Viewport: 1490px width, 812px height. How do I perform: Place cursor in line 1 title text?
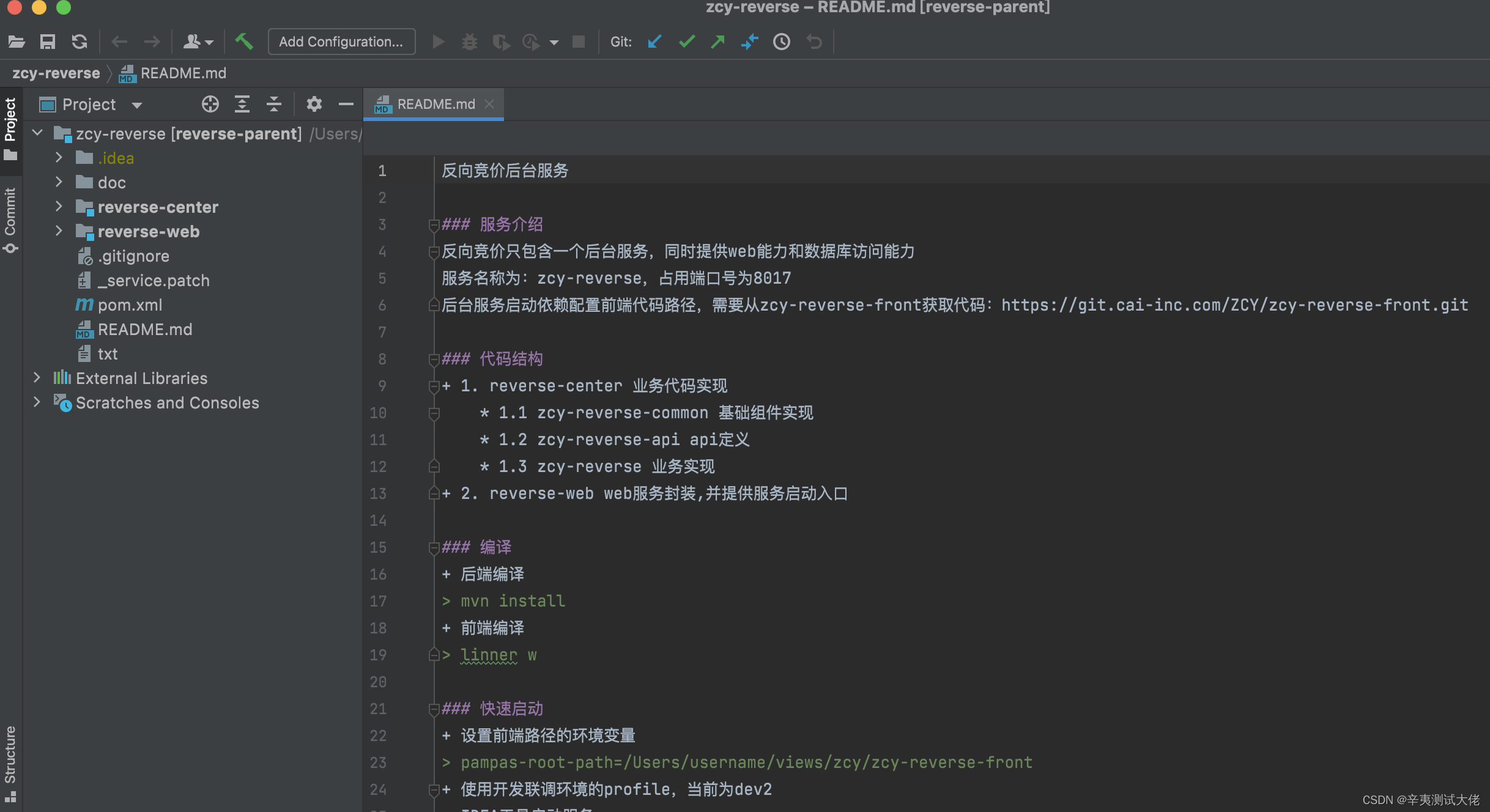coord(505,171)
